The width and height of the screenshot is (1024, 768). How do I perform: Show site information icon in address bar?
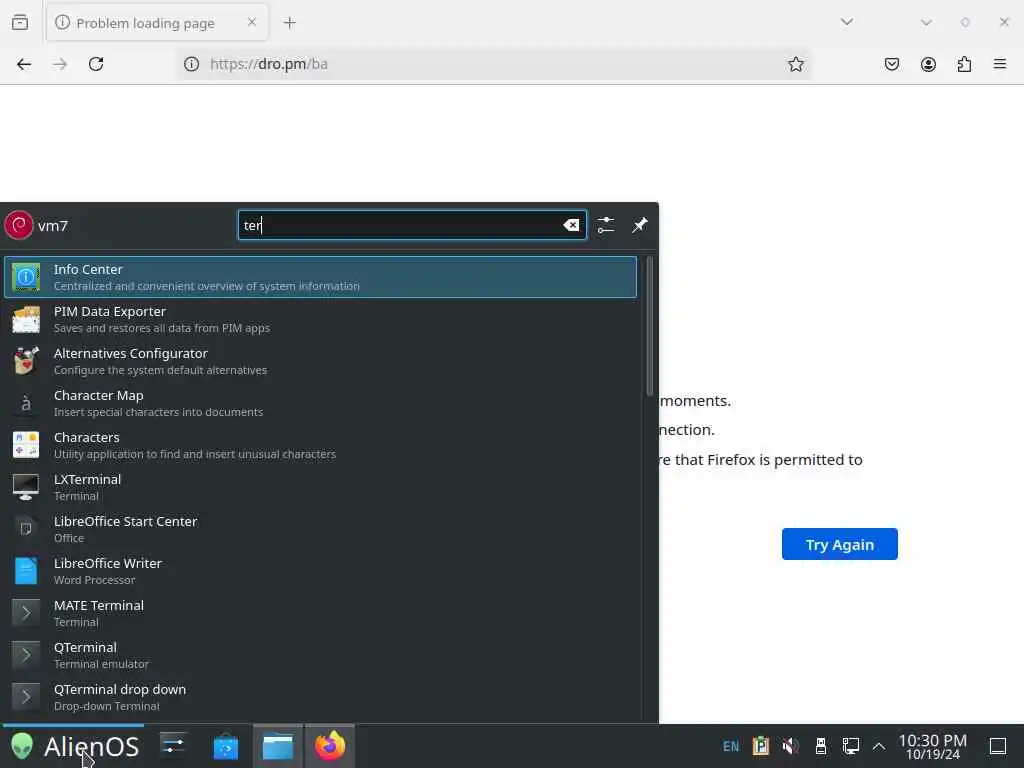pos(191,64)
